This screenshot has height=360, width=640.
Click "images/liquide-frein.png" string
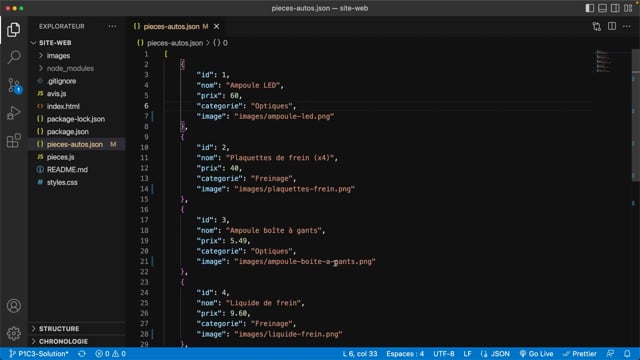click(288, 334)
